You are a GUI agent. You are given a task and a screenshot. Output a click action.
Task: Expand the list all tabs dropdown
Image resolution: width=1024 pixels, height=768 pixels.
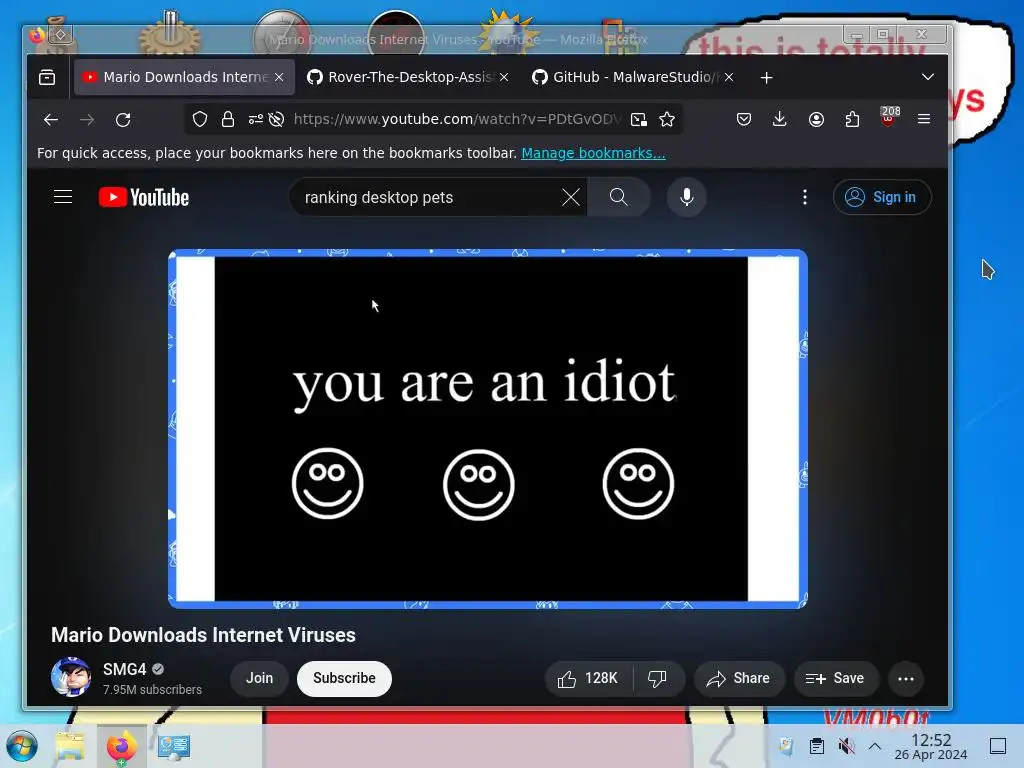point(927,78)
